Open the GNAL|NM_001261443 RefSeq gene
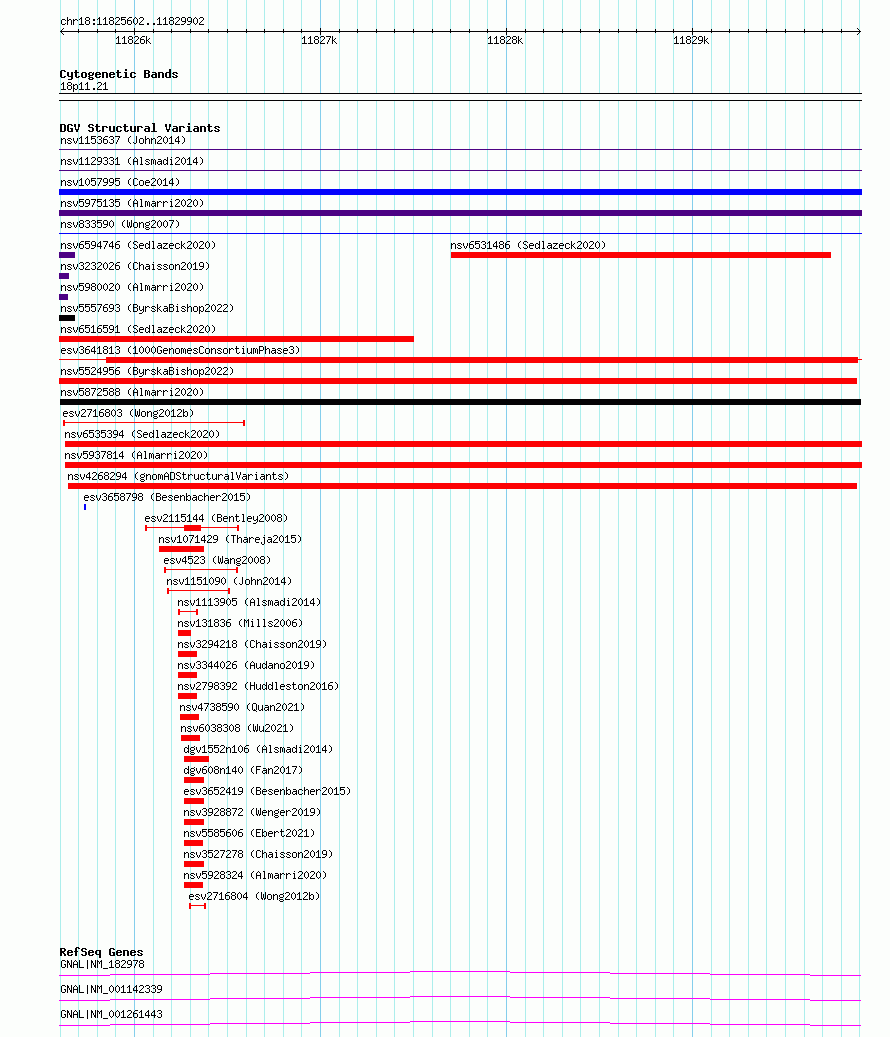Image resolution: width=890 pixels, height=1037 pixels. (111, 1015)
